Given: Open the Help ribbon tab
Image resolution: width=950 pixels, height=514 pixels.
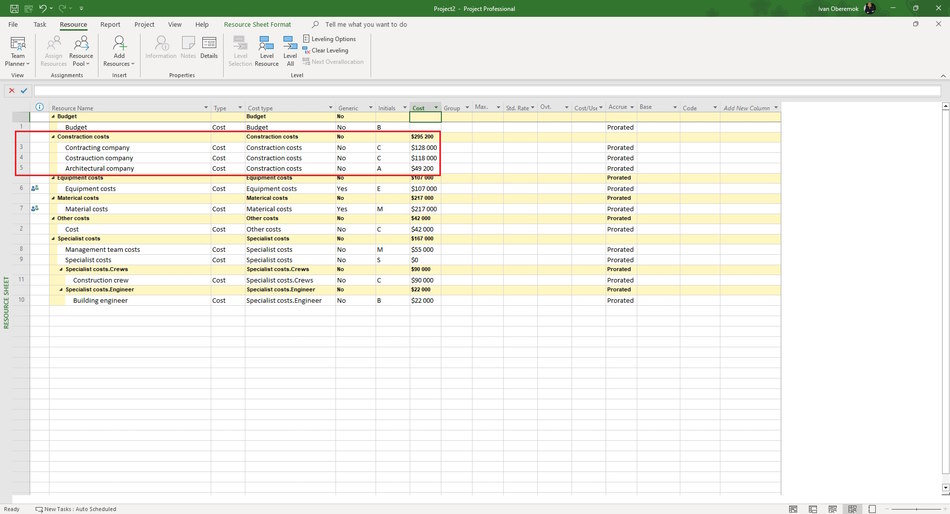Looking at the screenshot, I should pos(202,24).
